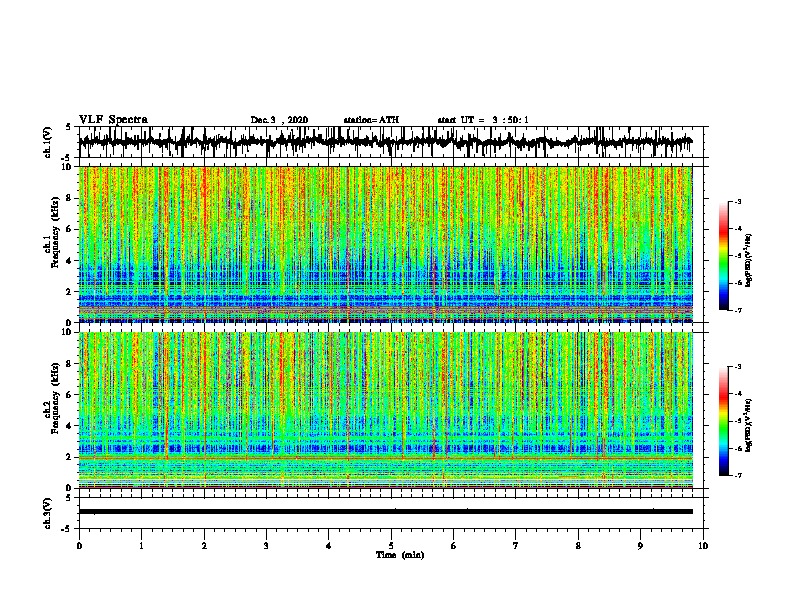Click the "-7" tick on ch.2 color bar
This screenshot has width=792, height=612.
click(x=737, y=476)
